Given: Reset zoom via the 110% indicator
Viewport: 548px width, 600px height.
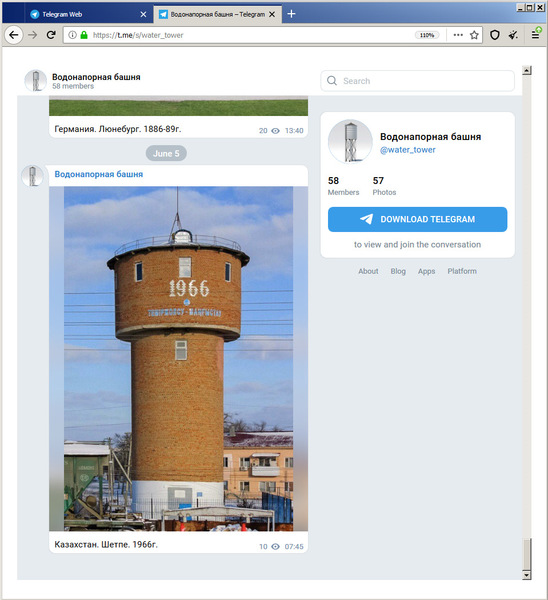Looking at the screenshot, I should [427, 35].
